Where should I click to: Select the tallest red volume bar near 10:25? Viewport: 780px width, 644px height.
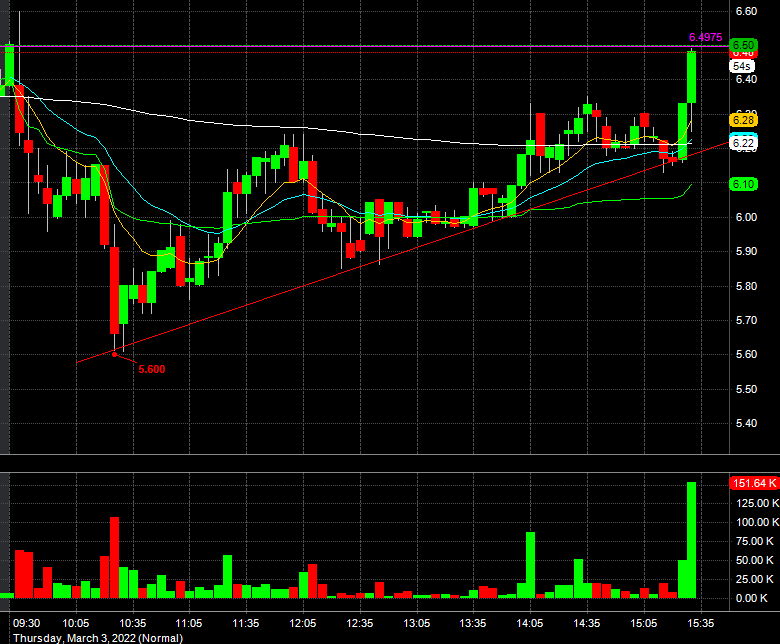(114, 557)
